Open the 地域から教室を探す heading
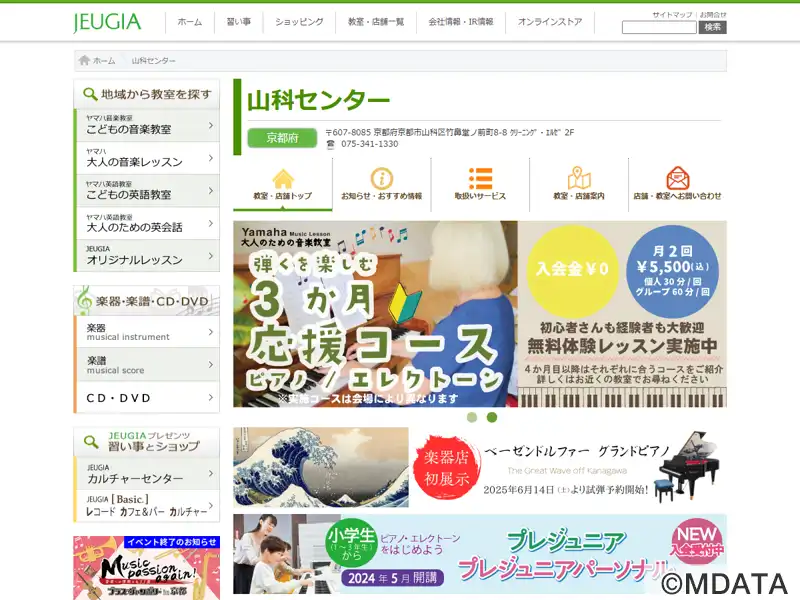800x600 pixels. tap(147, 94)
